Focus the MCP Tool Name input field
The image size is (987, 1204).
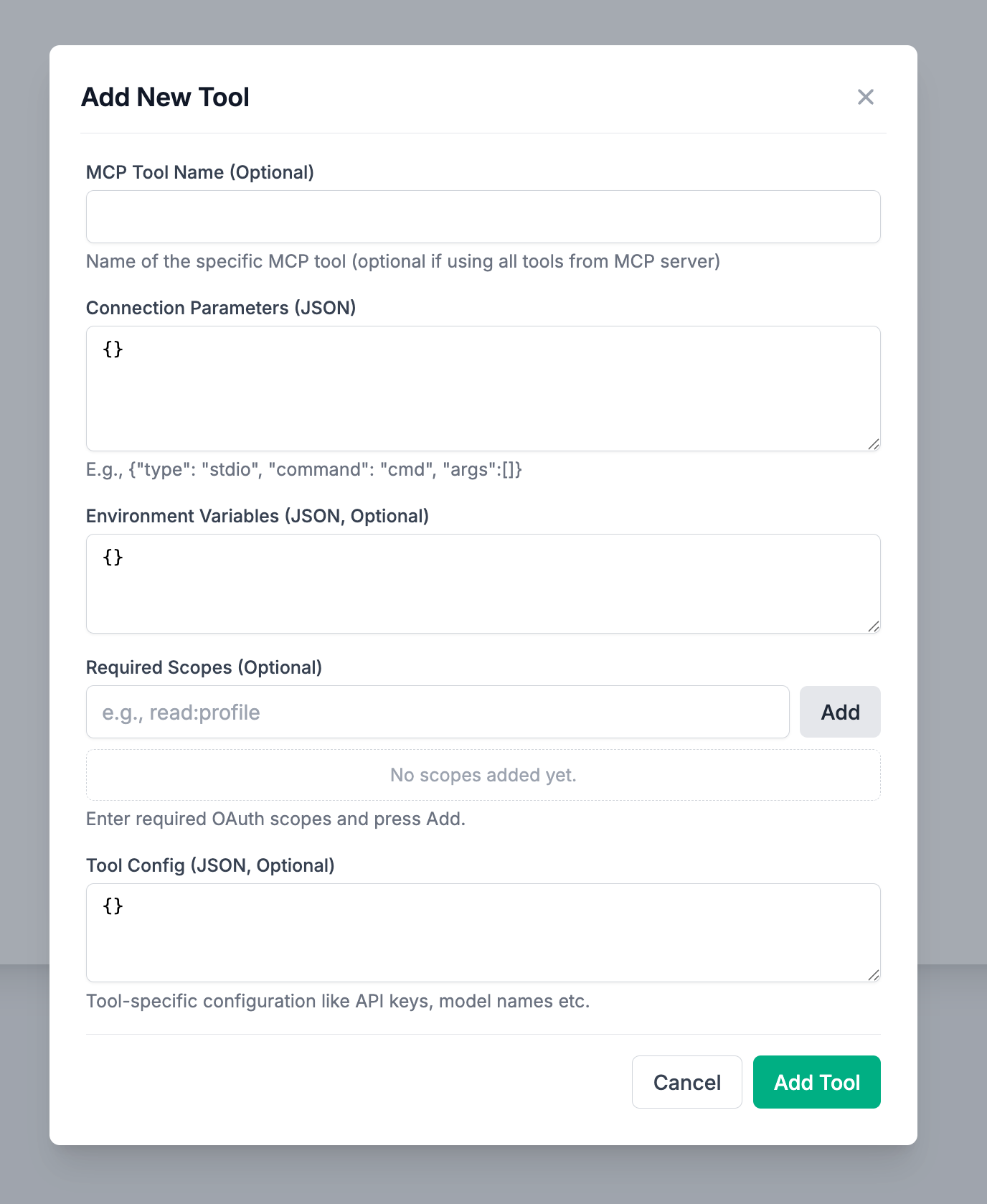[483, 217]
